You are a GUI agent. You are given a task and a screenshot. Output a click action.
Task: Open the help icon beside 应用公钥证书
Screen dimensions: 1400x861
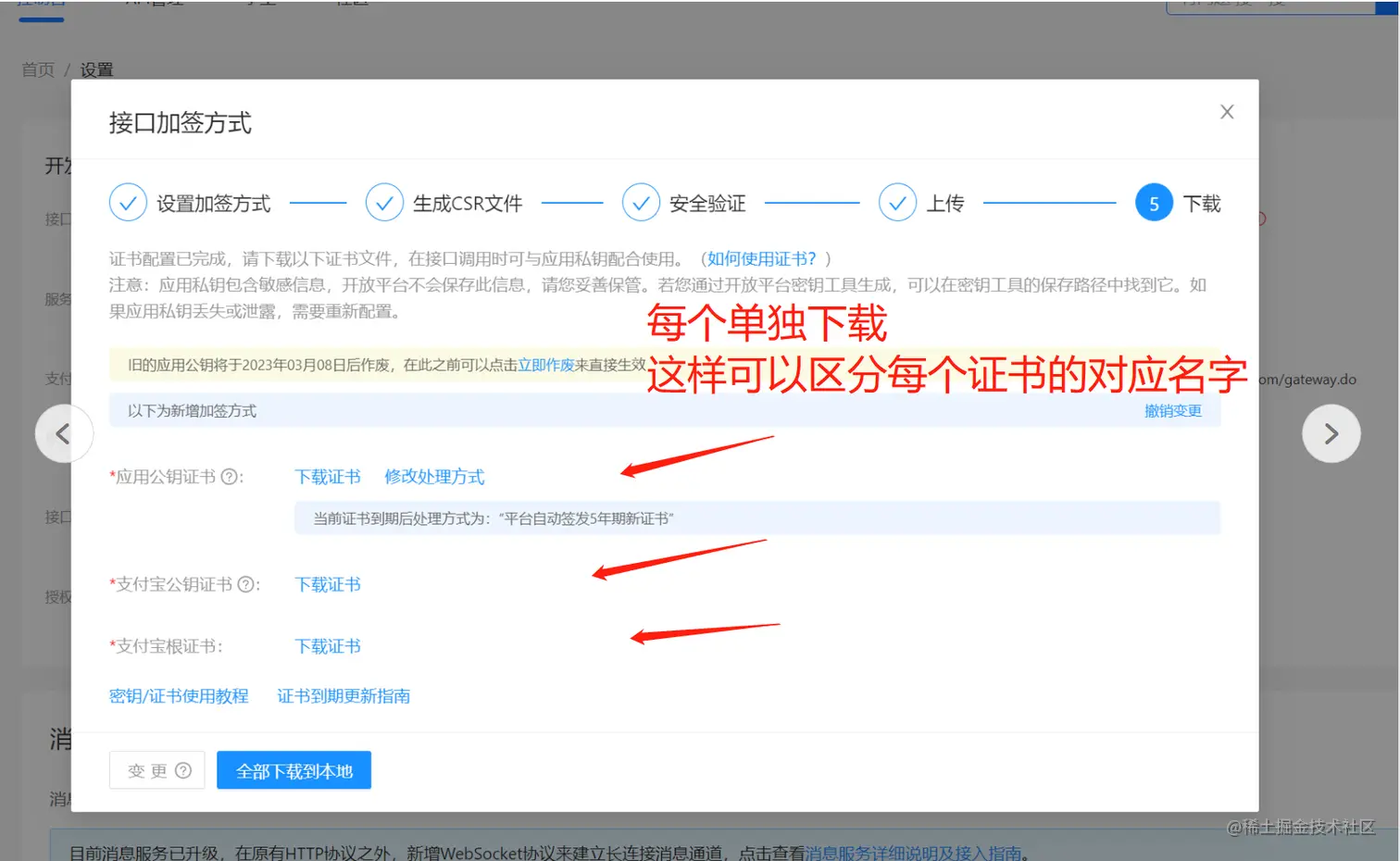click(x=229, y=477)
